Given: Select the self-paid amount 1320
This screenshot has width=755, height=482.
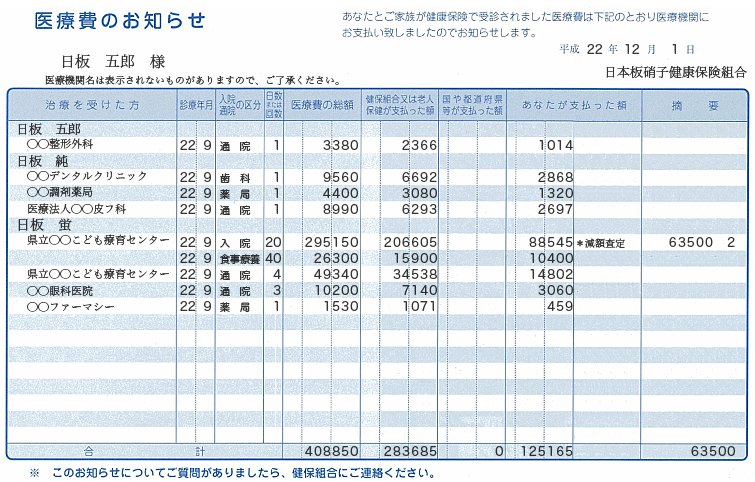Looking at the screenshot, I should click(555, 193).
